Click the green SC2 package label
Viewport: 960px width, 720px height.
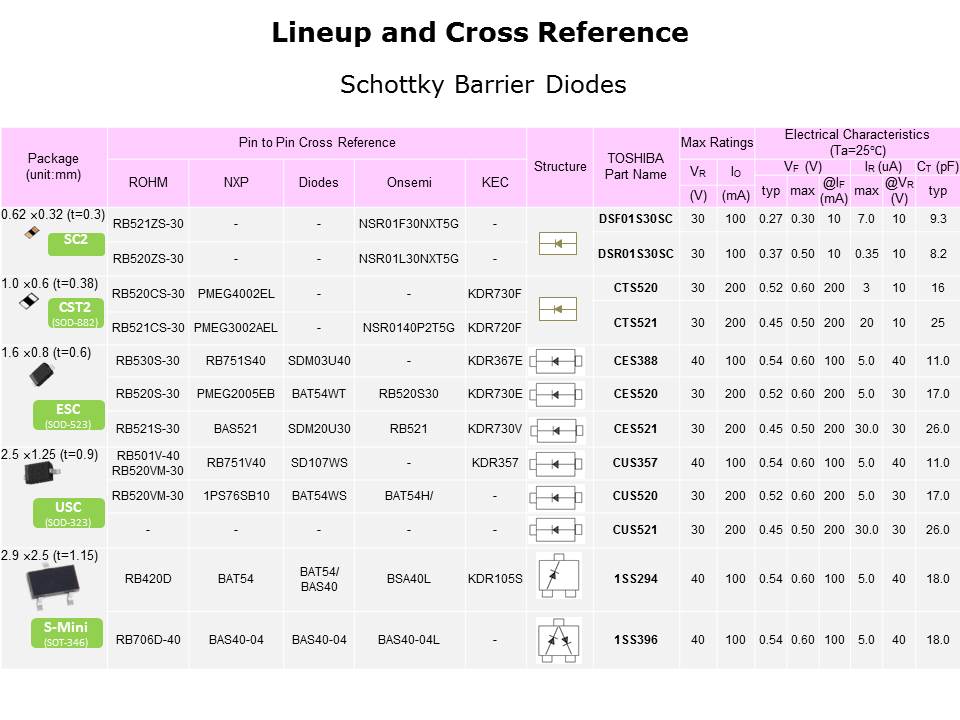[75, 241]
